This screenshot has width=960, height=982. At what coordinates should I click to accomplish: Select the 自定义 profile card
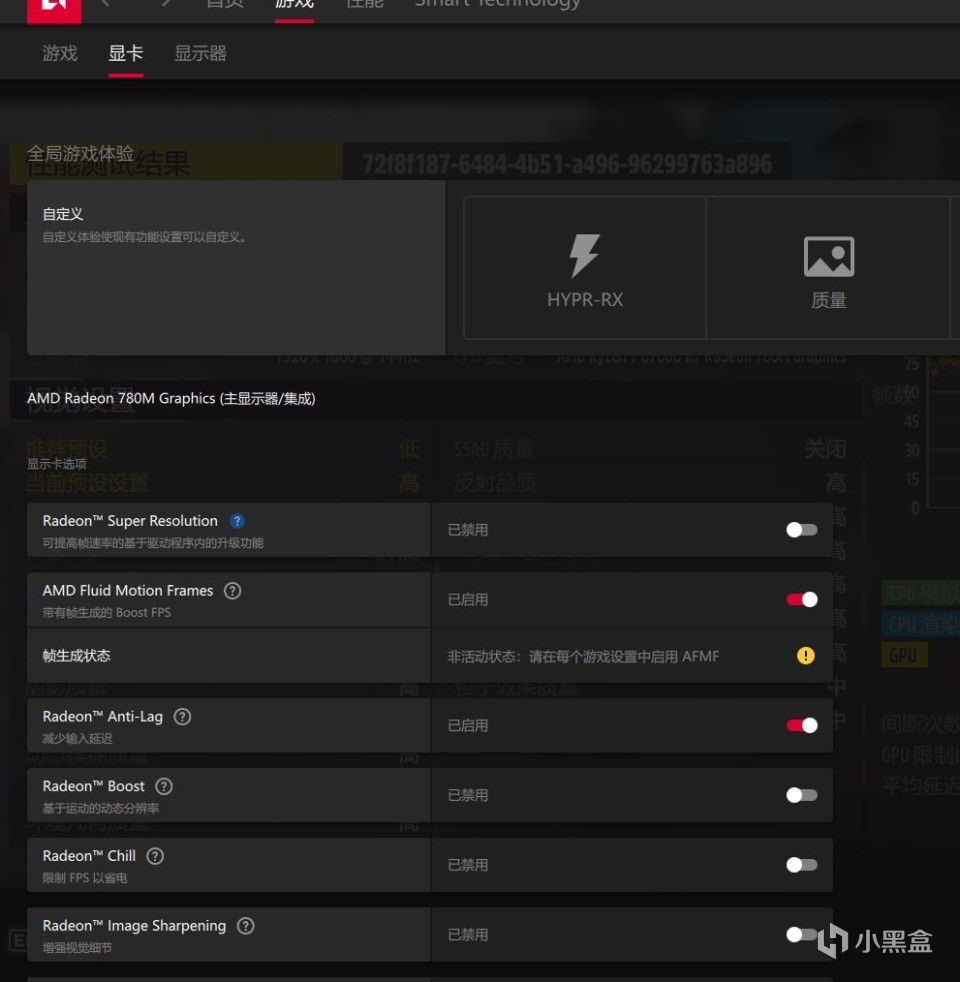[236, 267]
